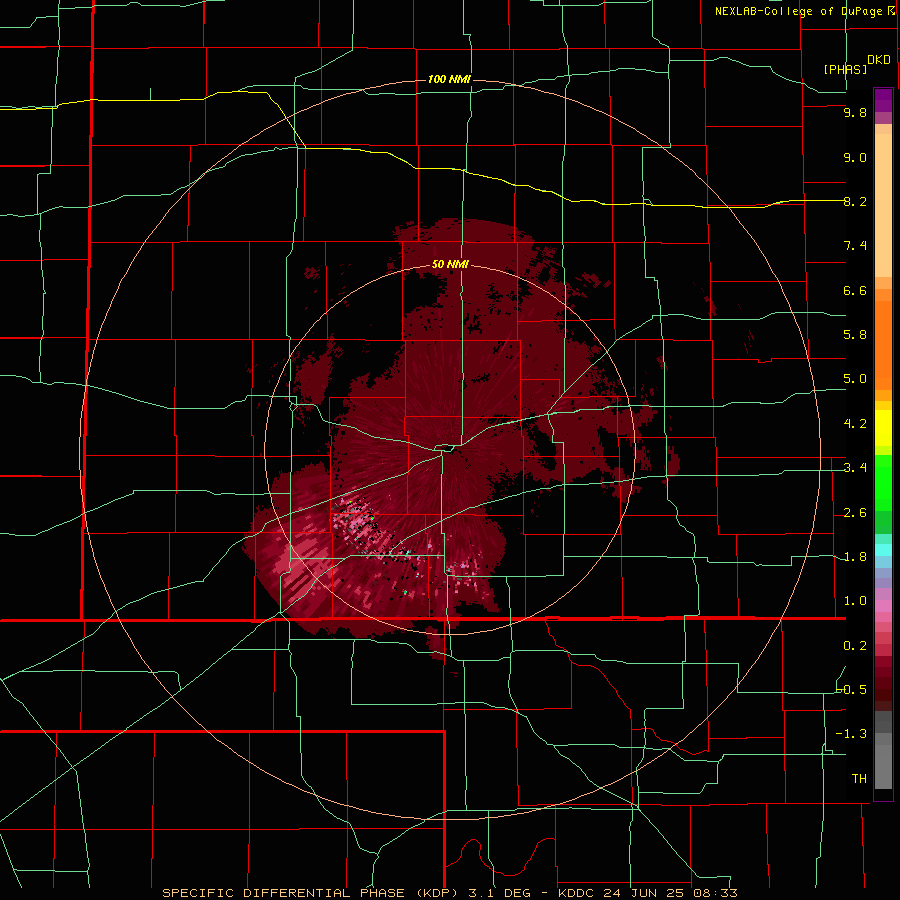The image size is (900, 900).
Task: Click the cyan segment of the color bar
Action: (x=883, y=550)
